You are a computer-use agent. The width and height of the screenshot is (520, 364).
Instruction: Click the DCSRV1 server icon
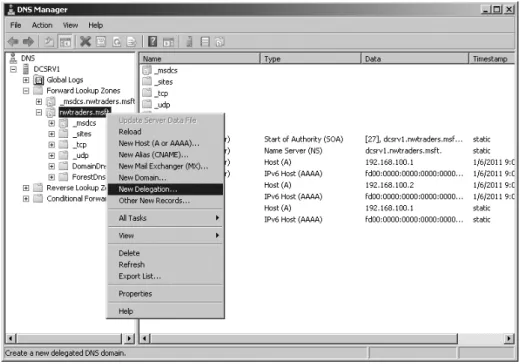(x=26, y=69)
